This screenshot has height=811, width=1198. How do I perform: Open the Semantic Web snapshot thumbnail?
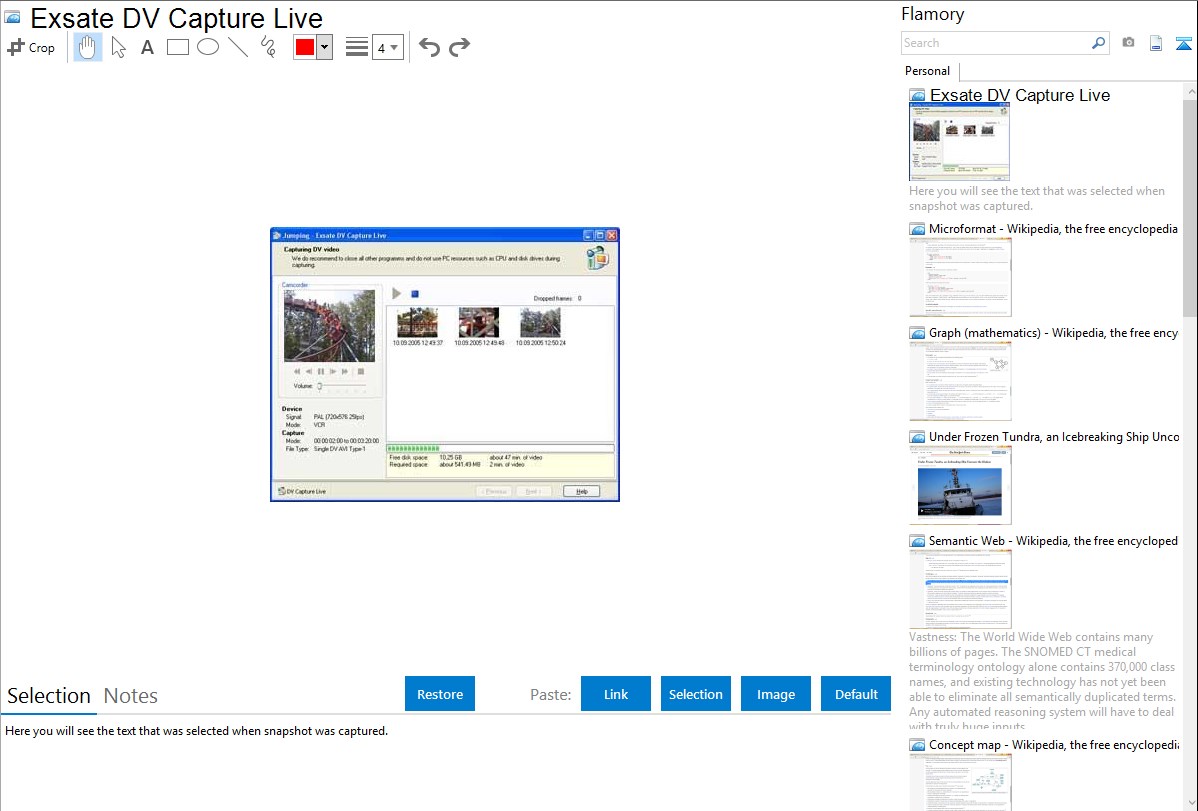pyautogui.click(x=960, y=589)
